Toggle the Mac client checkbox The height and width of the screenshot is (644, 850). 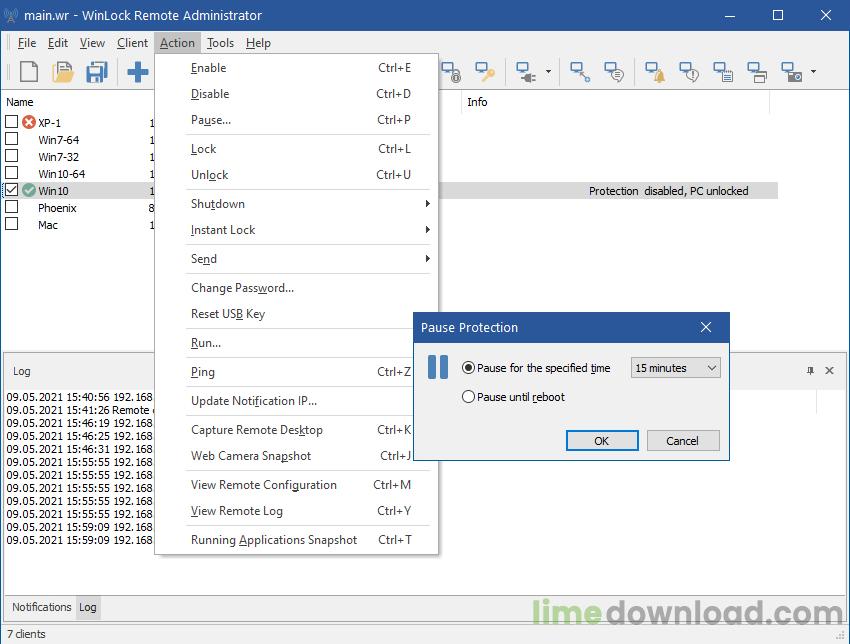pyautogui.click(x=11, y=223)
